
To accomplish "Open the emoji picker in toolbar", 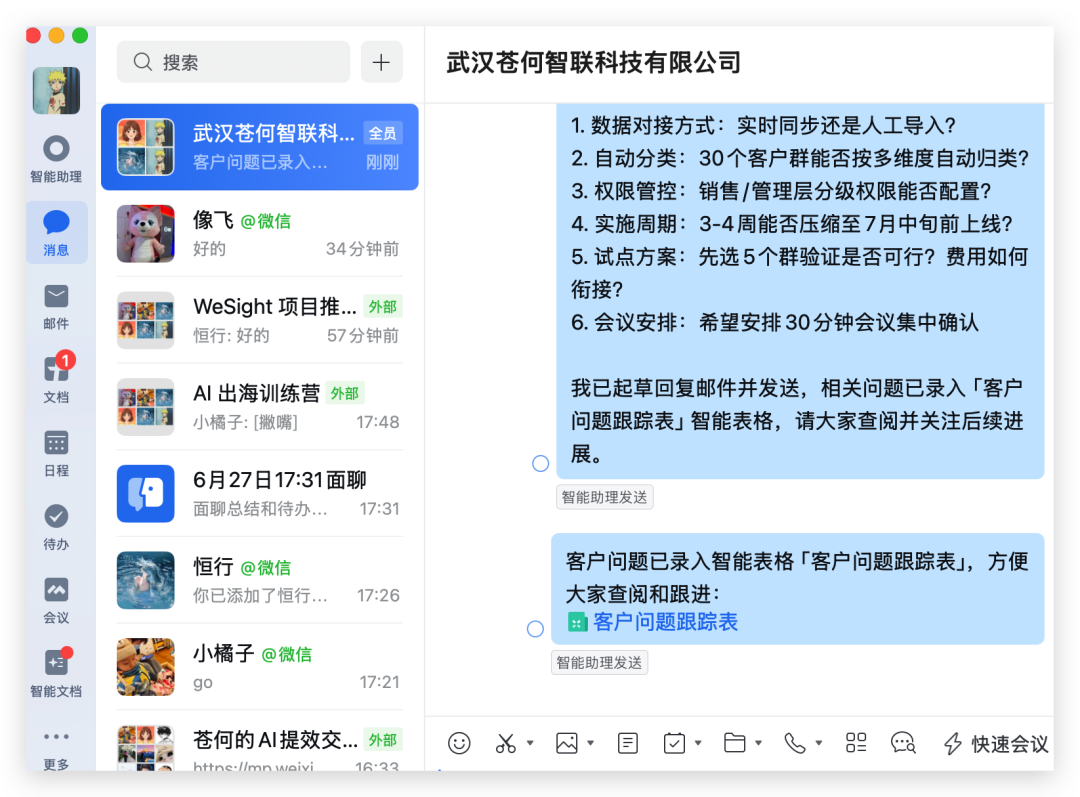I will click(x=459, y=743).
